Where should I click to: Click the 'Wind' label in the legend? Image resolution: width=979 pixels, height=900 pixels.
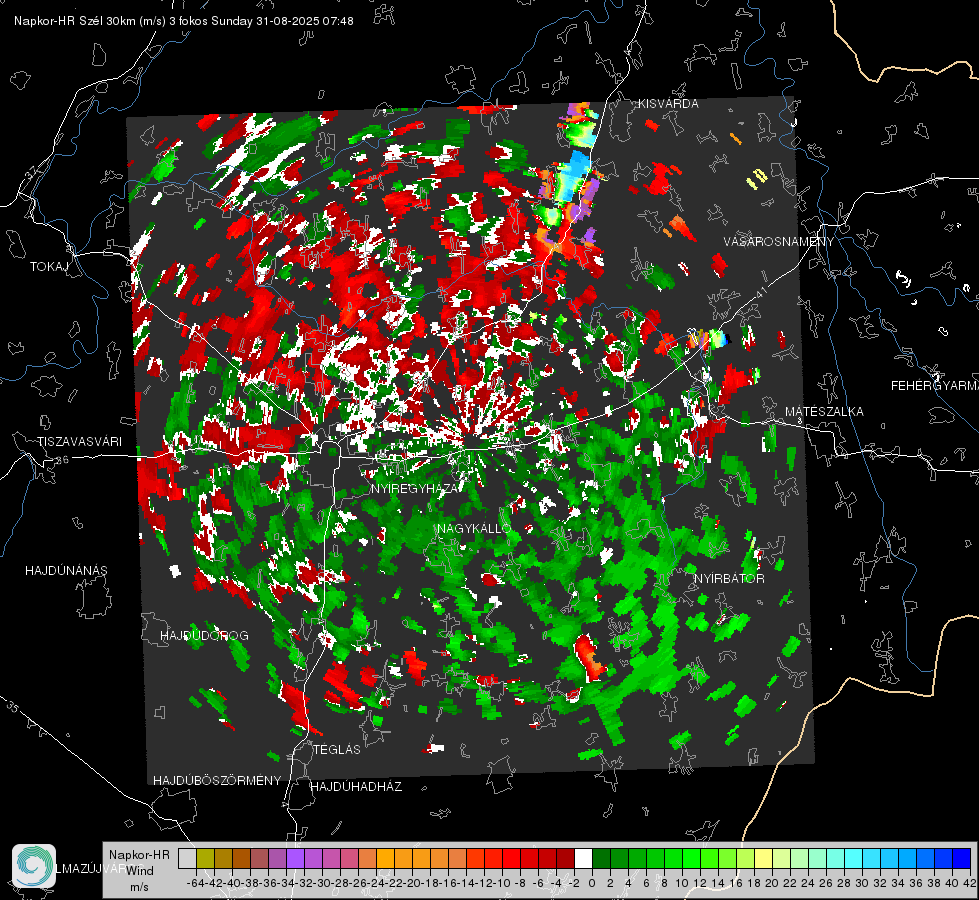pyautogui.click(x=140, y=871)
